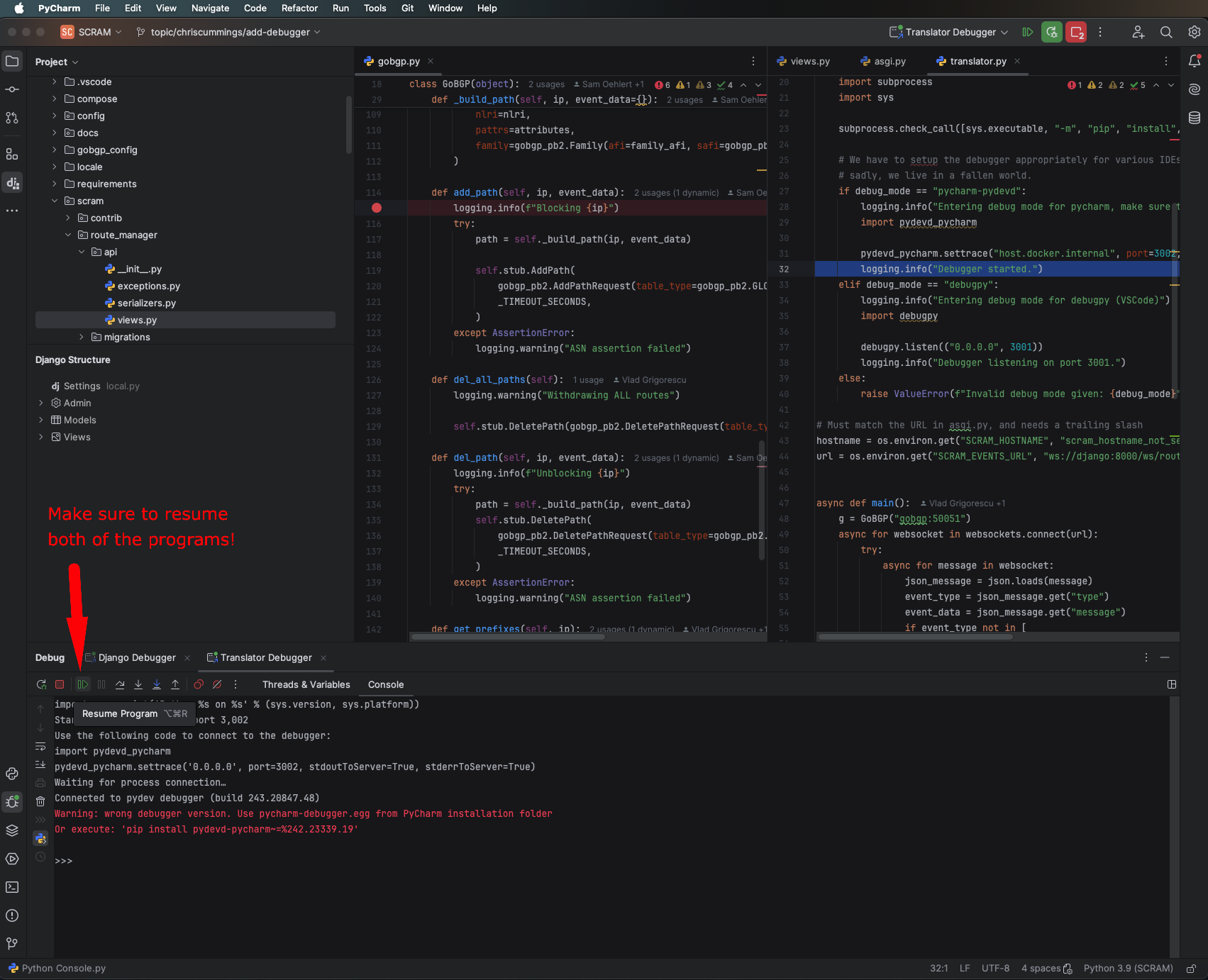
Task: Click in the console prompt input line
Action: click(610, 861)
